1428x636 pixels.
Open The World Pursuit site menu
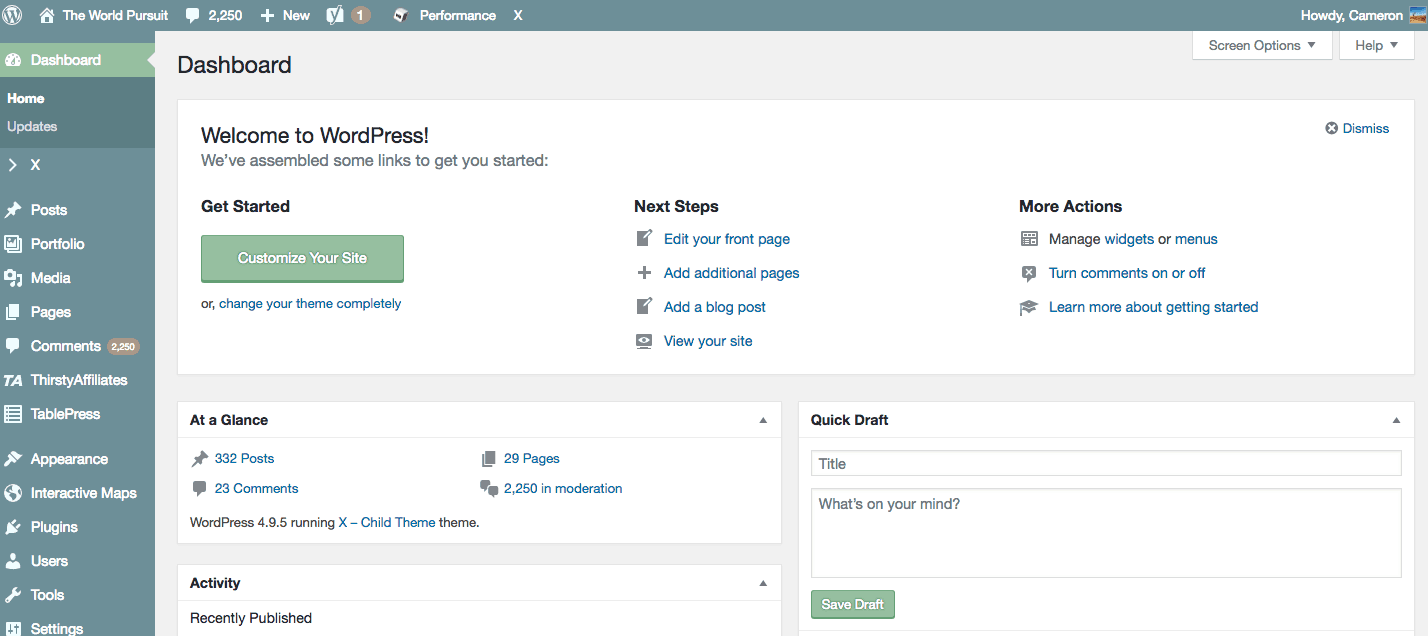104,15
